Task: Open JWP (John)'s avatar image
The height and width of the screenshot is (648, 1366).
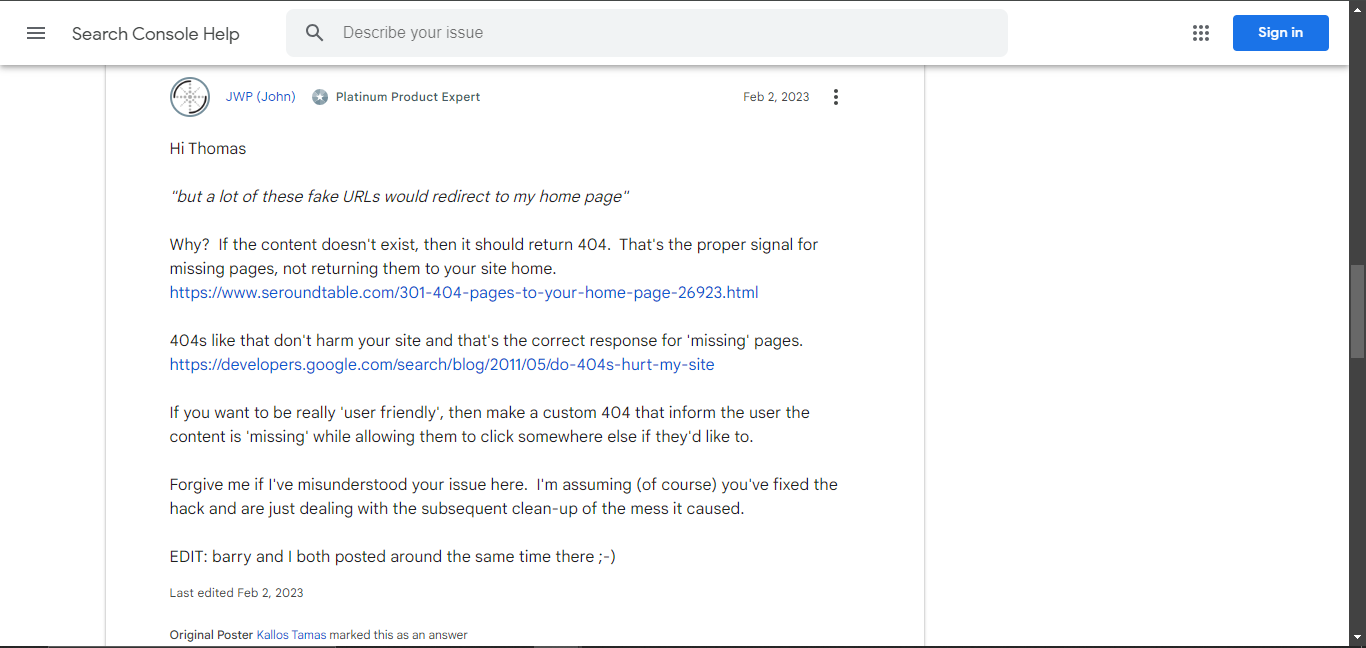Action: click(190, 97)
